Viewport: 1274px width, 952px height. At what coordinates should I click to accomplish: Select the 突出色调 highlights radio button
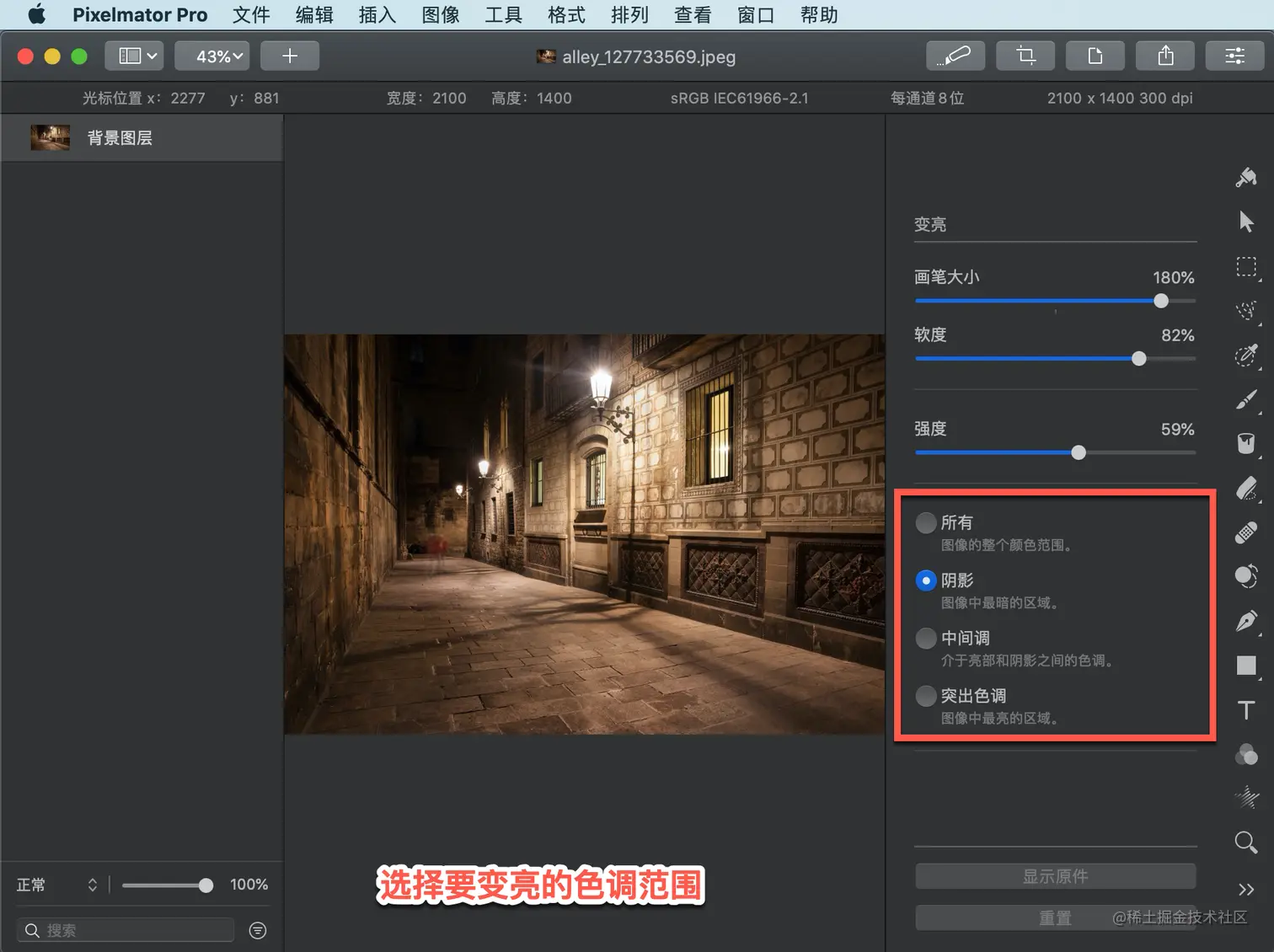(x=926, y=696)
